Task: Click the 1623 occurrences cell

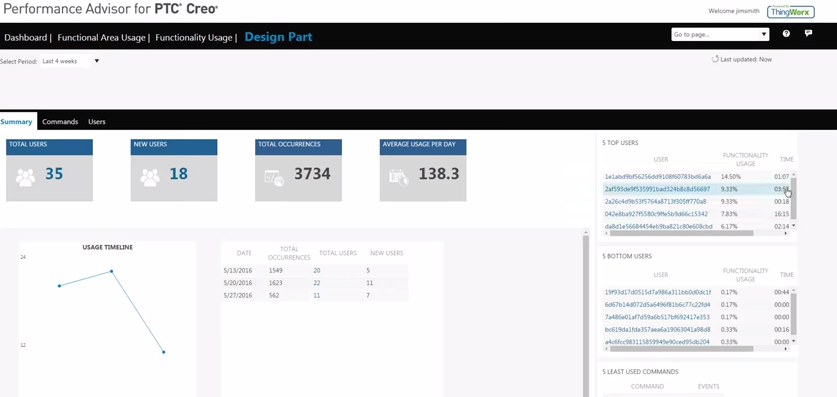Action: pyautogui.click(x=276, y=283)
